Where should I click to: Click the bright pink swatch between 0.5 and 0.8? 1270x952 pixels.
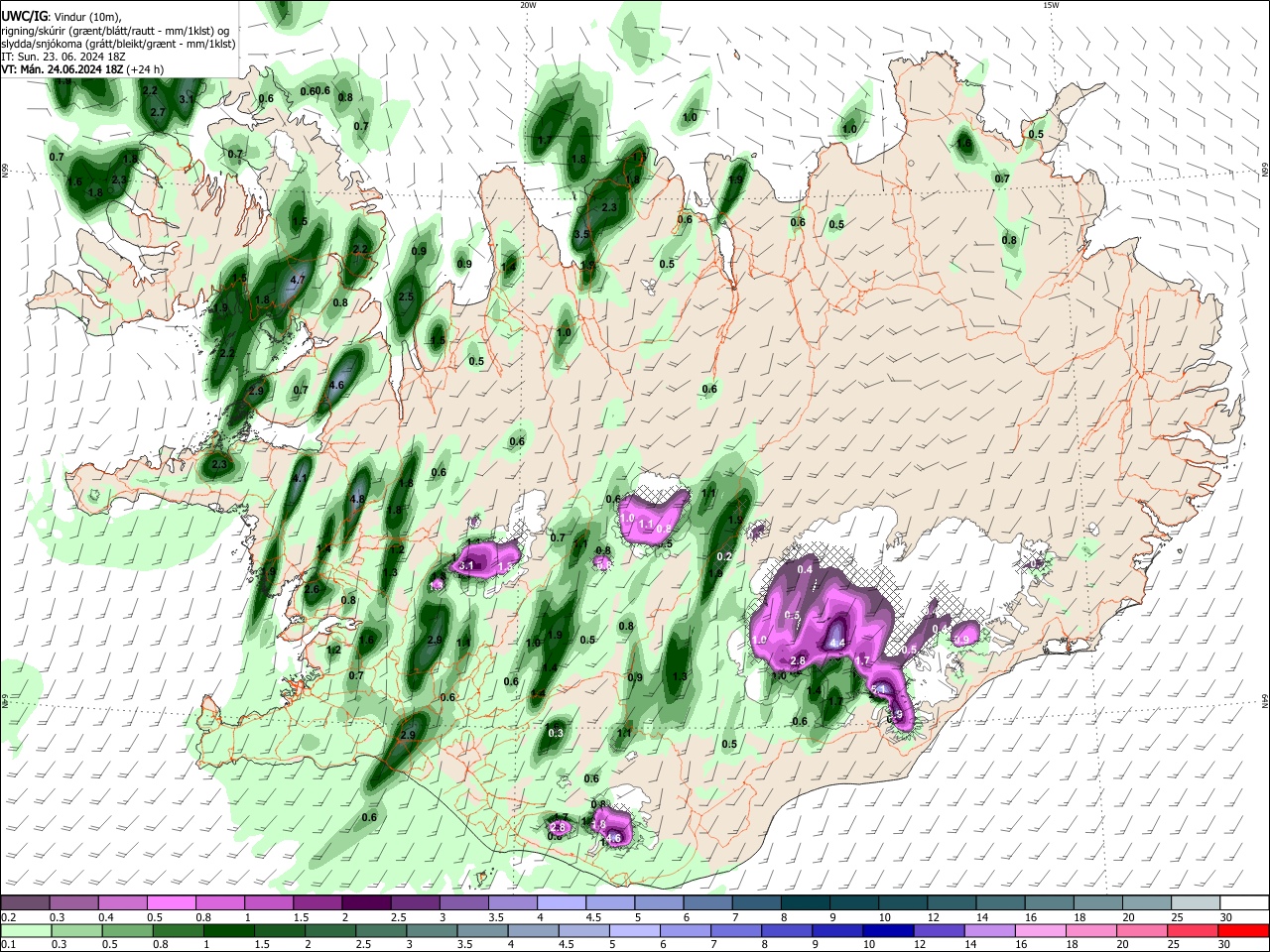pos(171,903)
